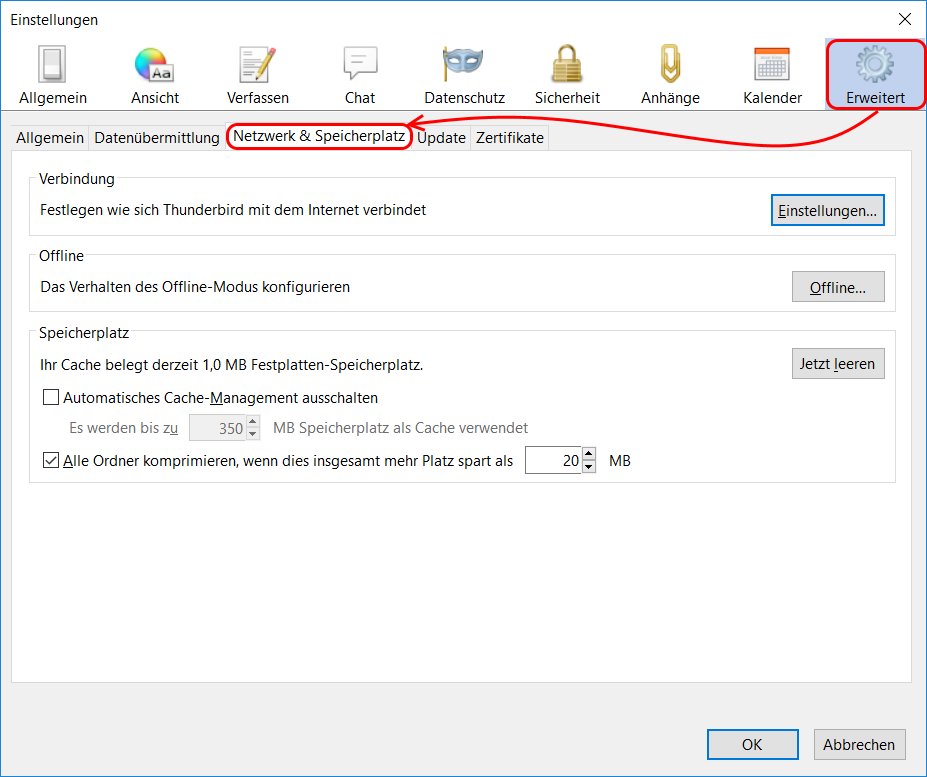This screenshot has height=777, width=927.
Task: Click the 20 MB compaction threshold field
Action: (553, 460)
